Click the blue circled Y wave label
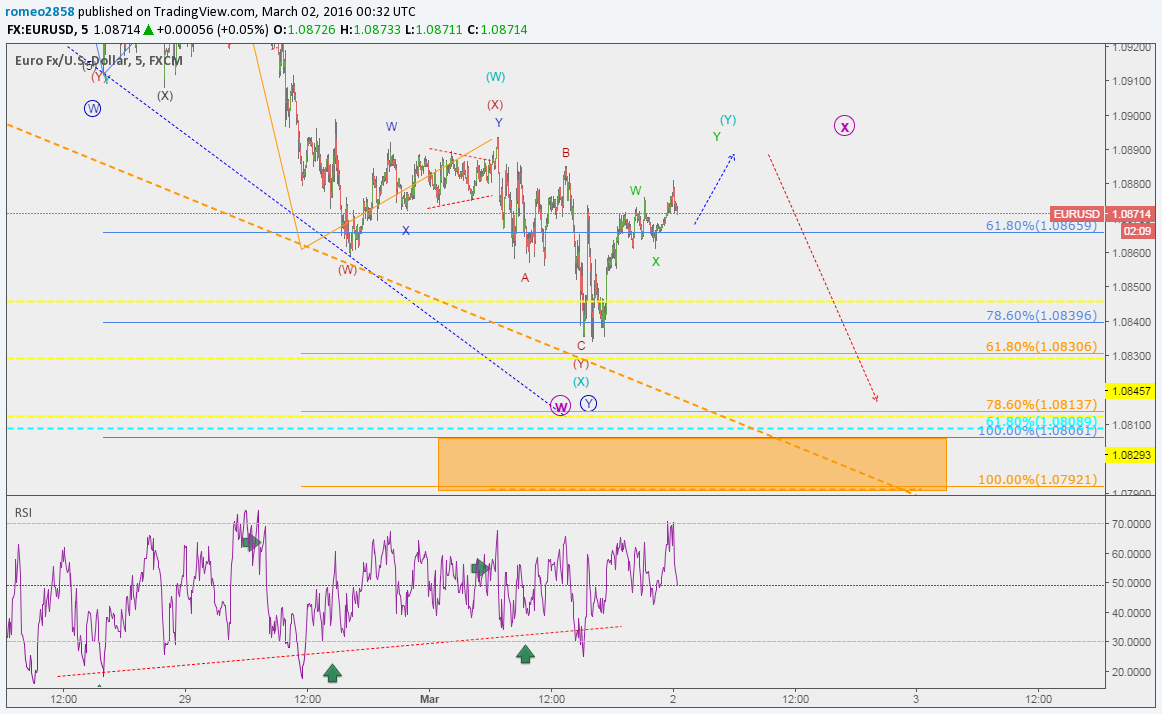Screen dimensions: 1162x714 point(588,403)
